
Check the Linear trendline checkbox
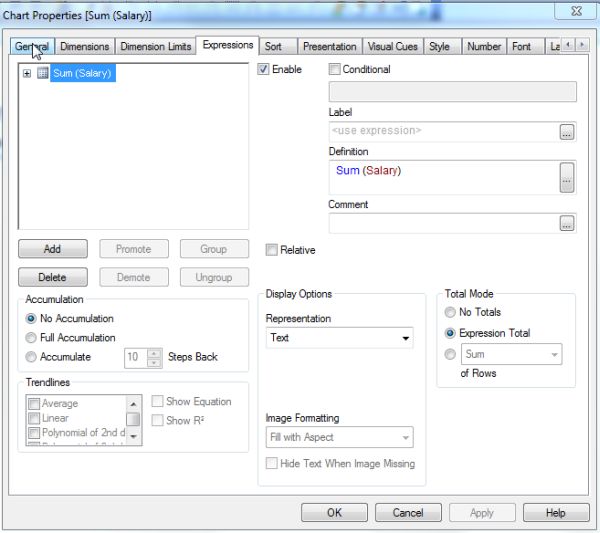[x=34, y=418]
